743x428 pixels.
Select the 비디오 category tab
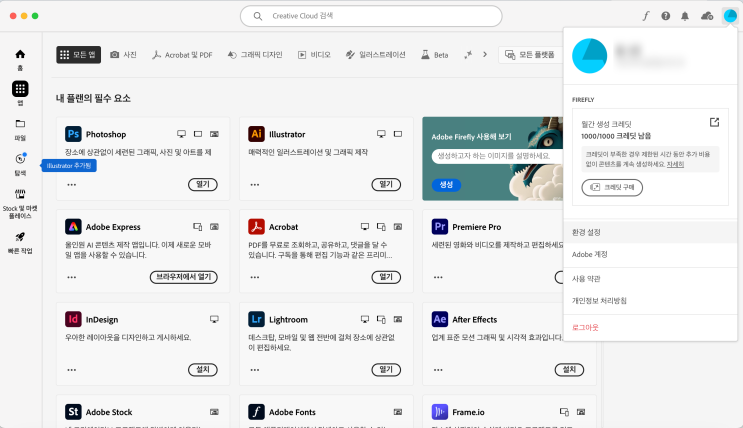(314, 55)
